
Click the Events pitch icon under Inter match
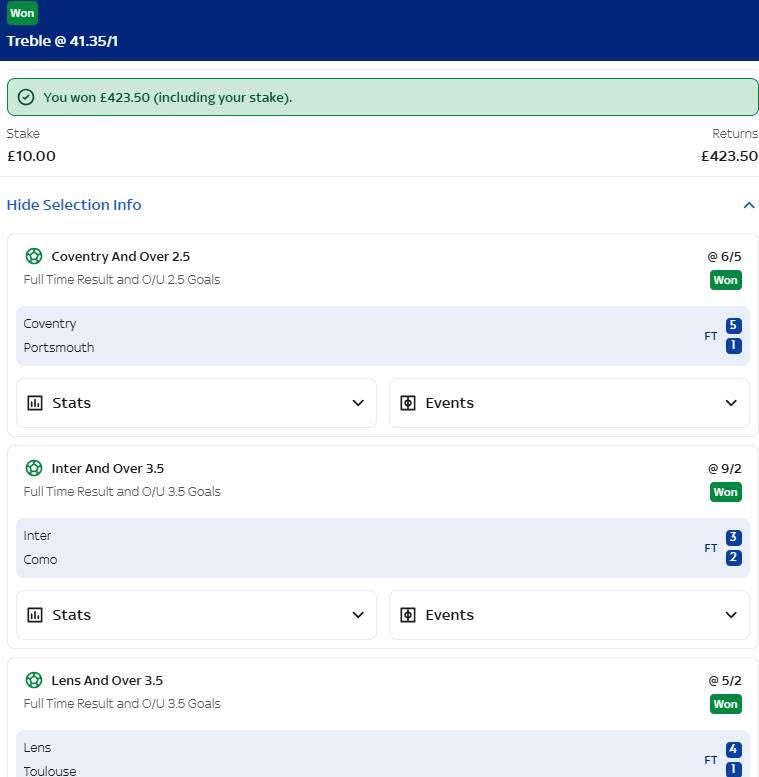pos(408,615)
